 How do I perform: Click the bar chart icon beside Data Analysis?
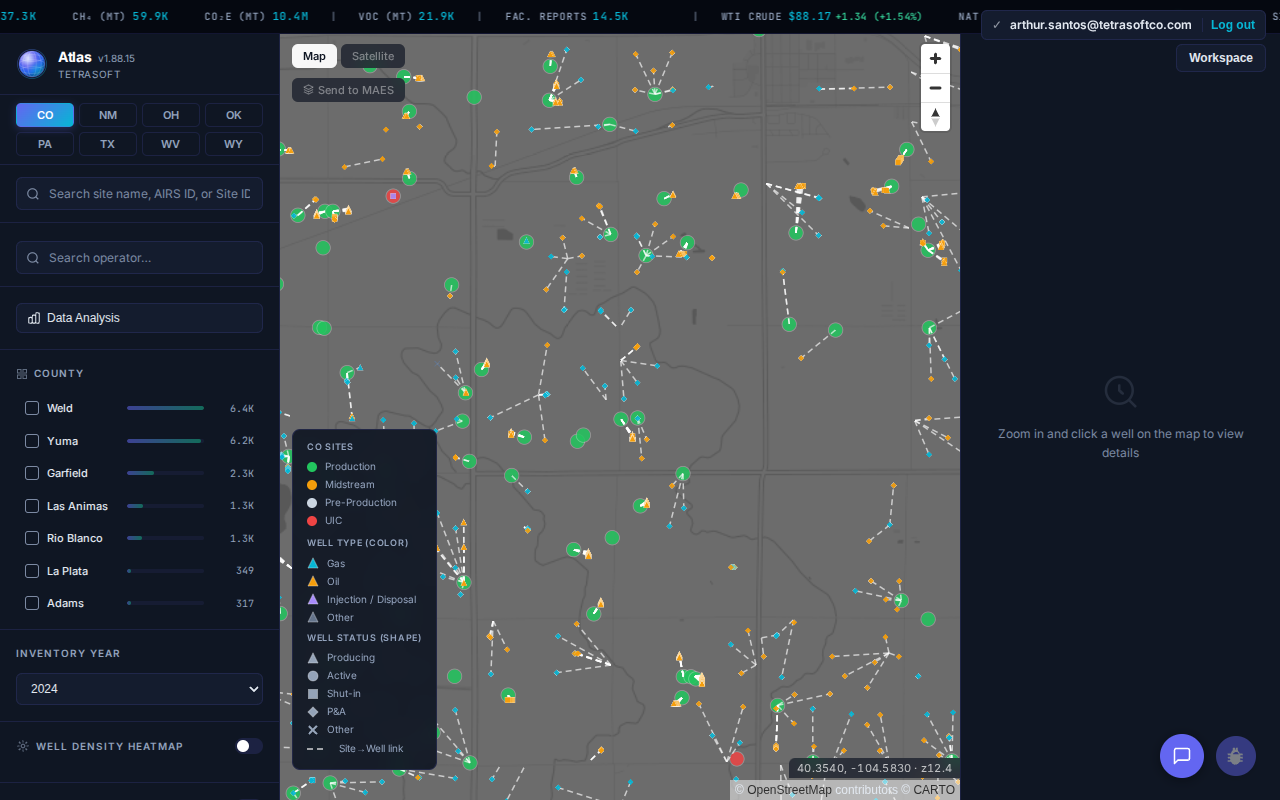click(x=34, y=318)
